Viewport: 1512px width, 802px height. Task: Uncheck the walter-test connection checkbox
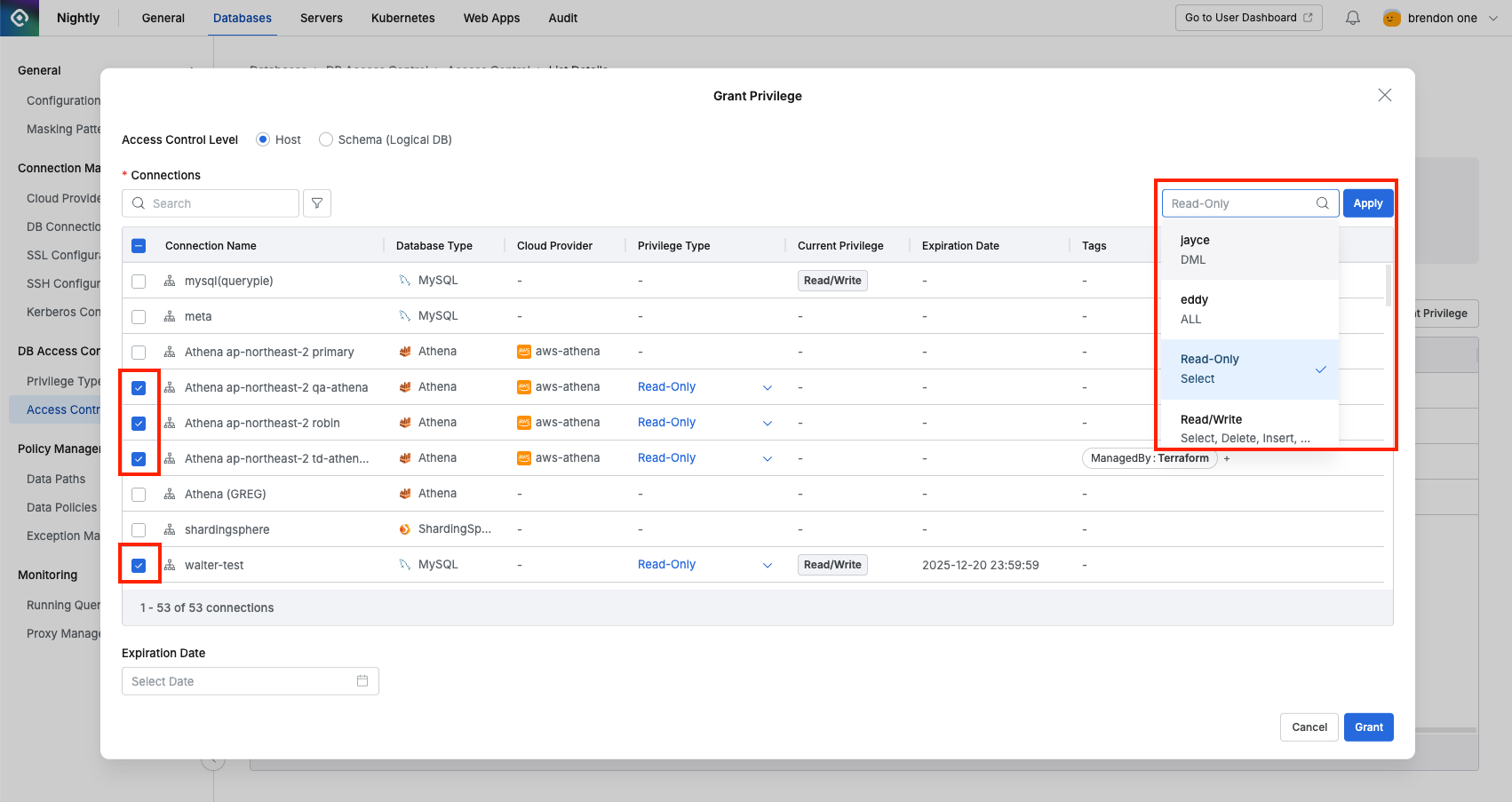pos(139,566)
